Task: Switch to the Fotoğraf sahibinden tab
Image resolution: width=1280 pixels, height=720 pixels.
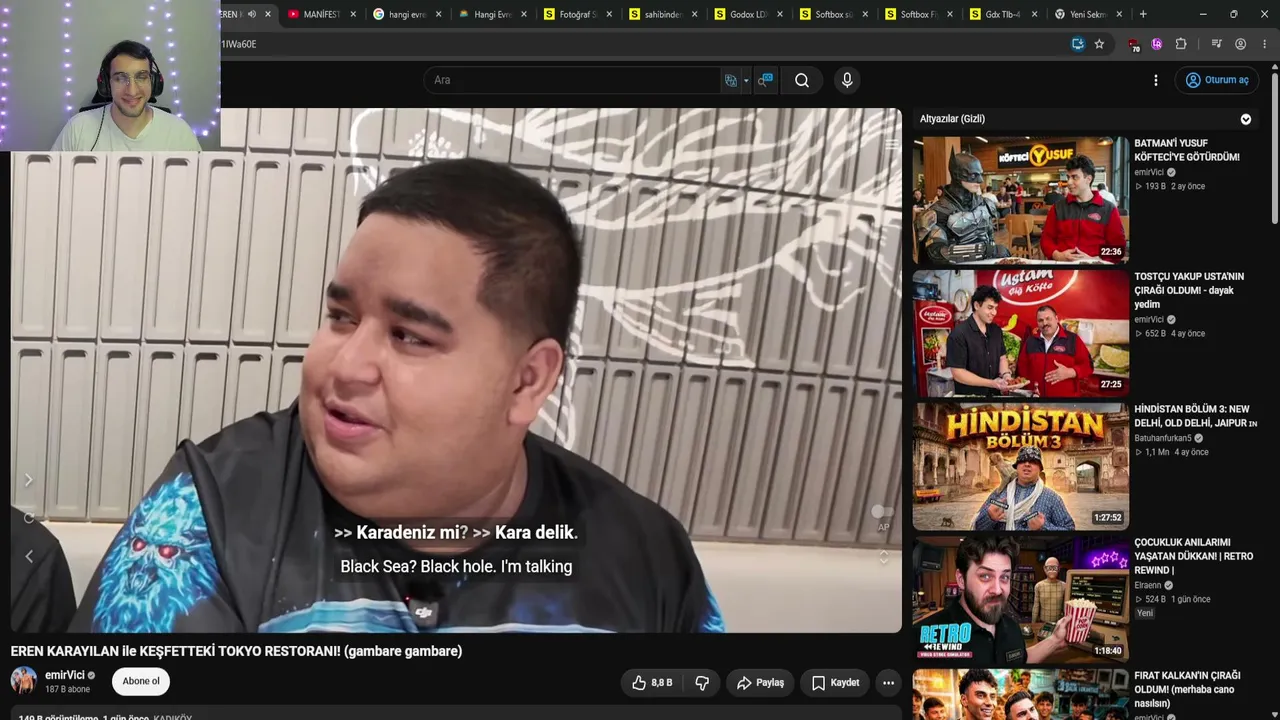Action: 578,14
